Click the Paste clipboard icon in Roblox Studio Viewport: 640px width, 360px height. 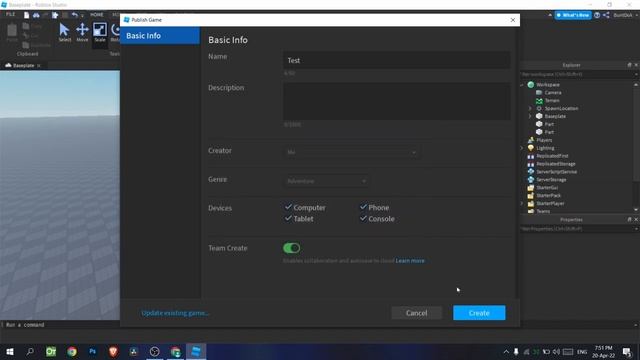12,32
